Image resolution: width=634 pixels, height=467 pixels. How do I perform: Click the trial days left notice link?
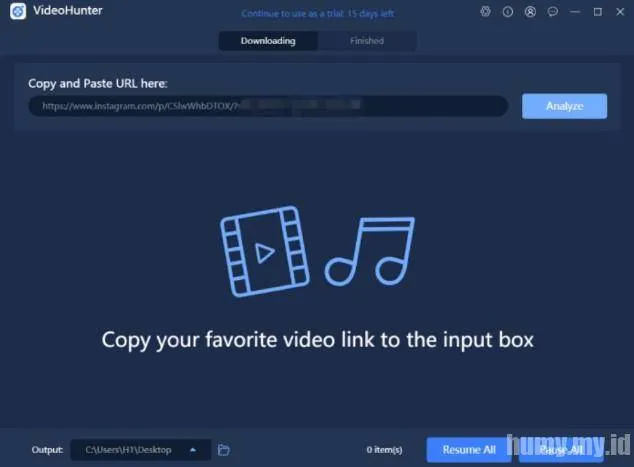pyautogui.click(x=316, y=13)
